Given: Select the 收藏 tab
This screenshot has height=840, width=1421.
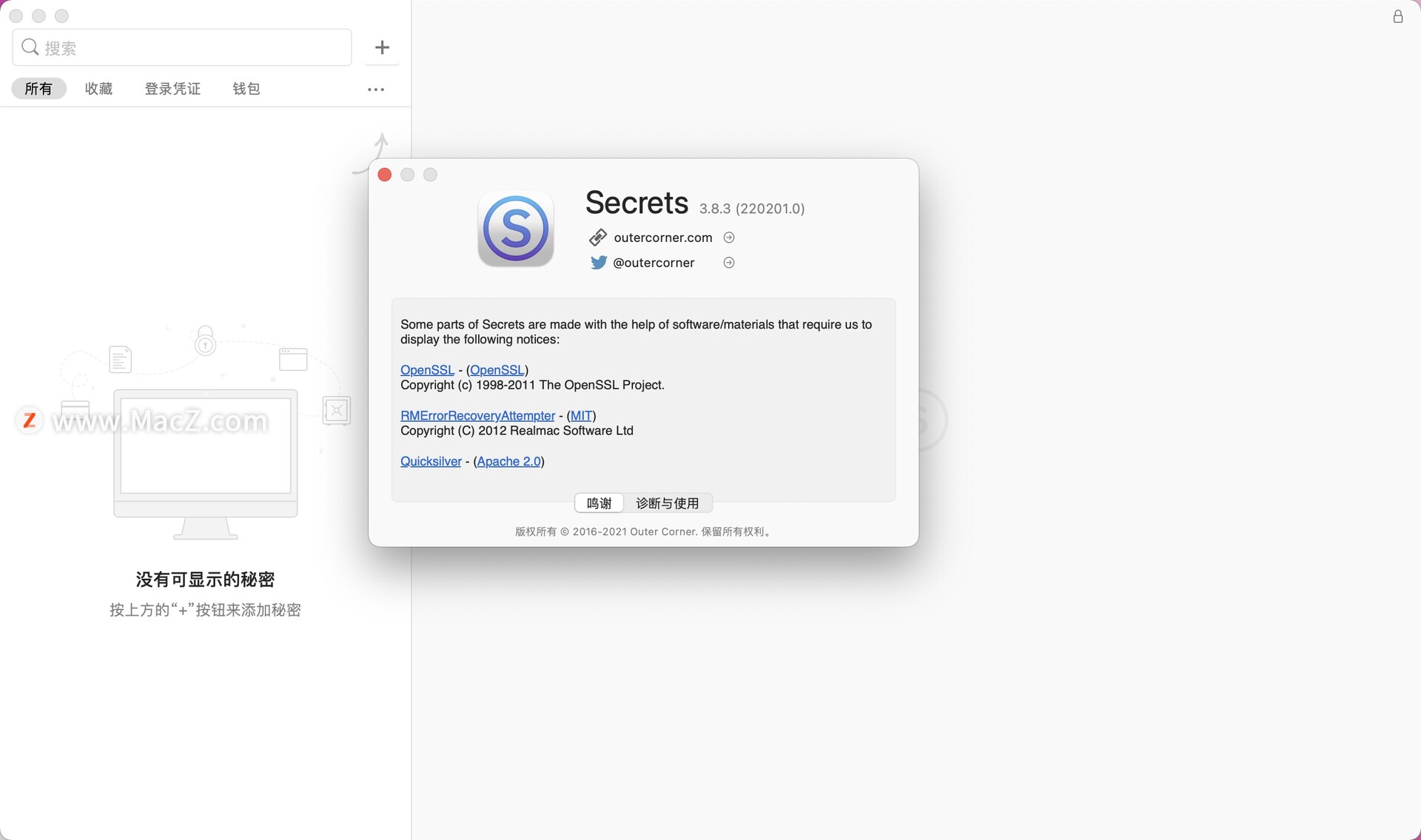Looking at the screenshot, I should point(98,88).
